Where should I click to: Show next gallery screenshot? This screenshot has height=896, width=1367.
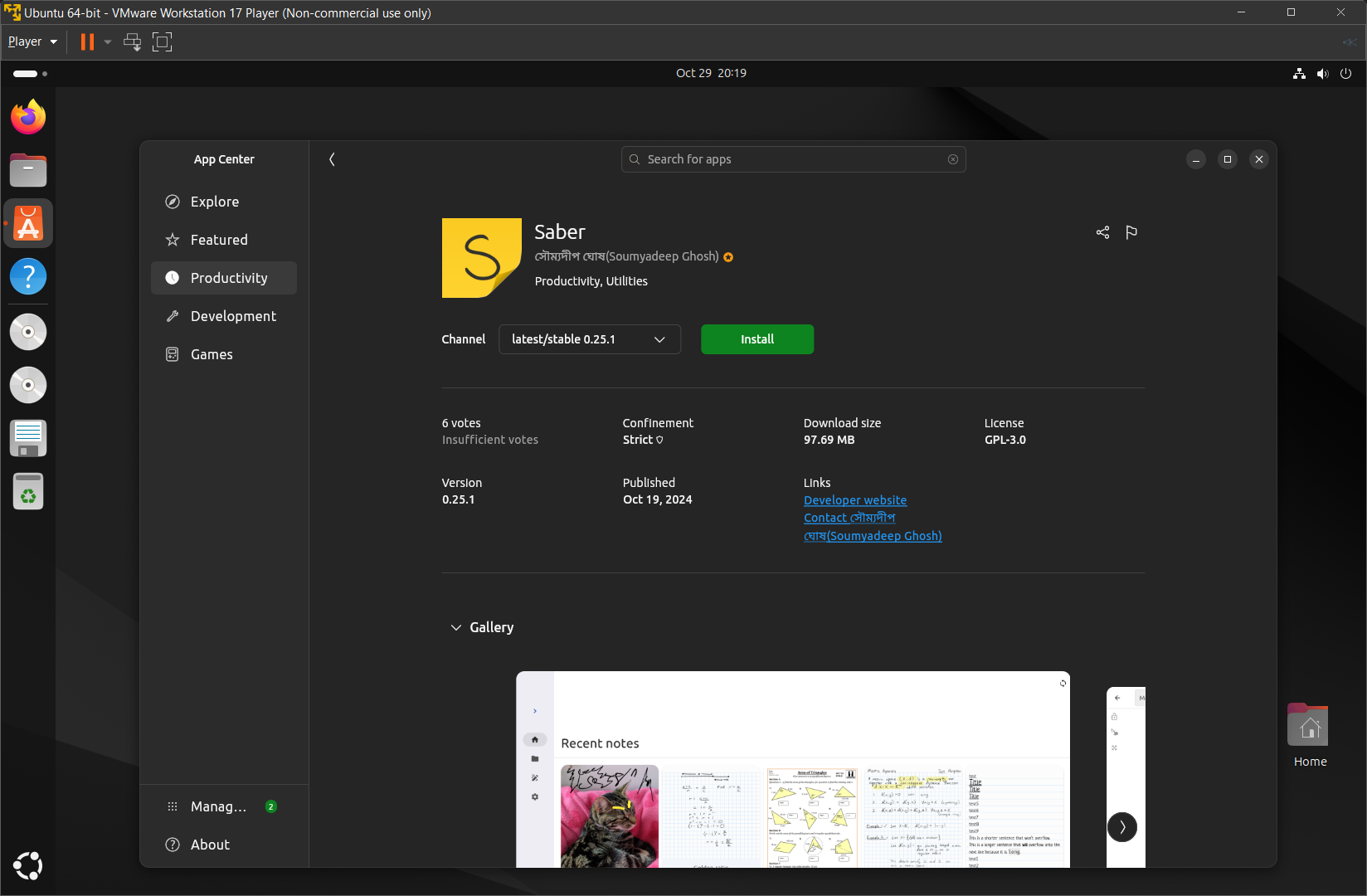coord(1122,827)
